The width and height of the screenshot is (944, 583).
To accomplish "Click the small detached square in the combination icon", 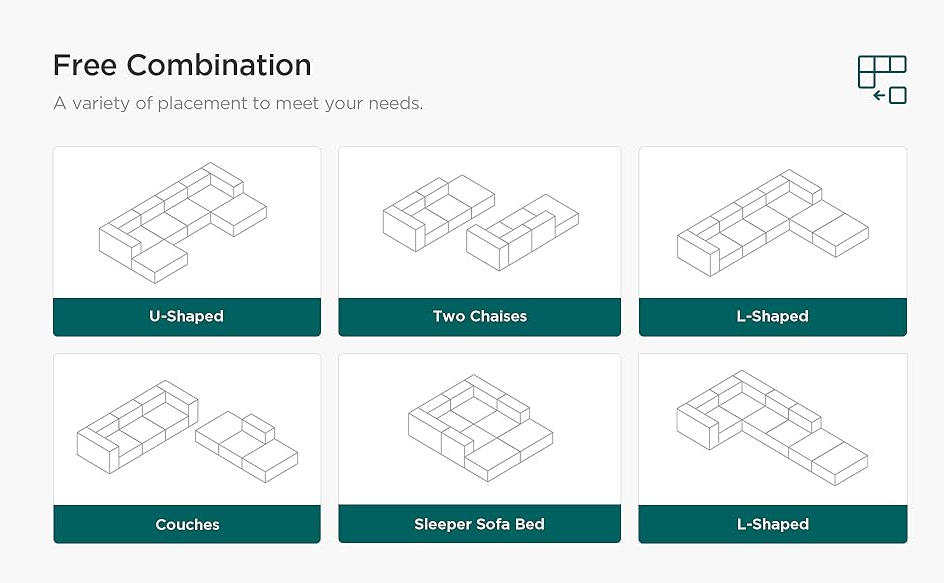I will click(x=897, y=96).
